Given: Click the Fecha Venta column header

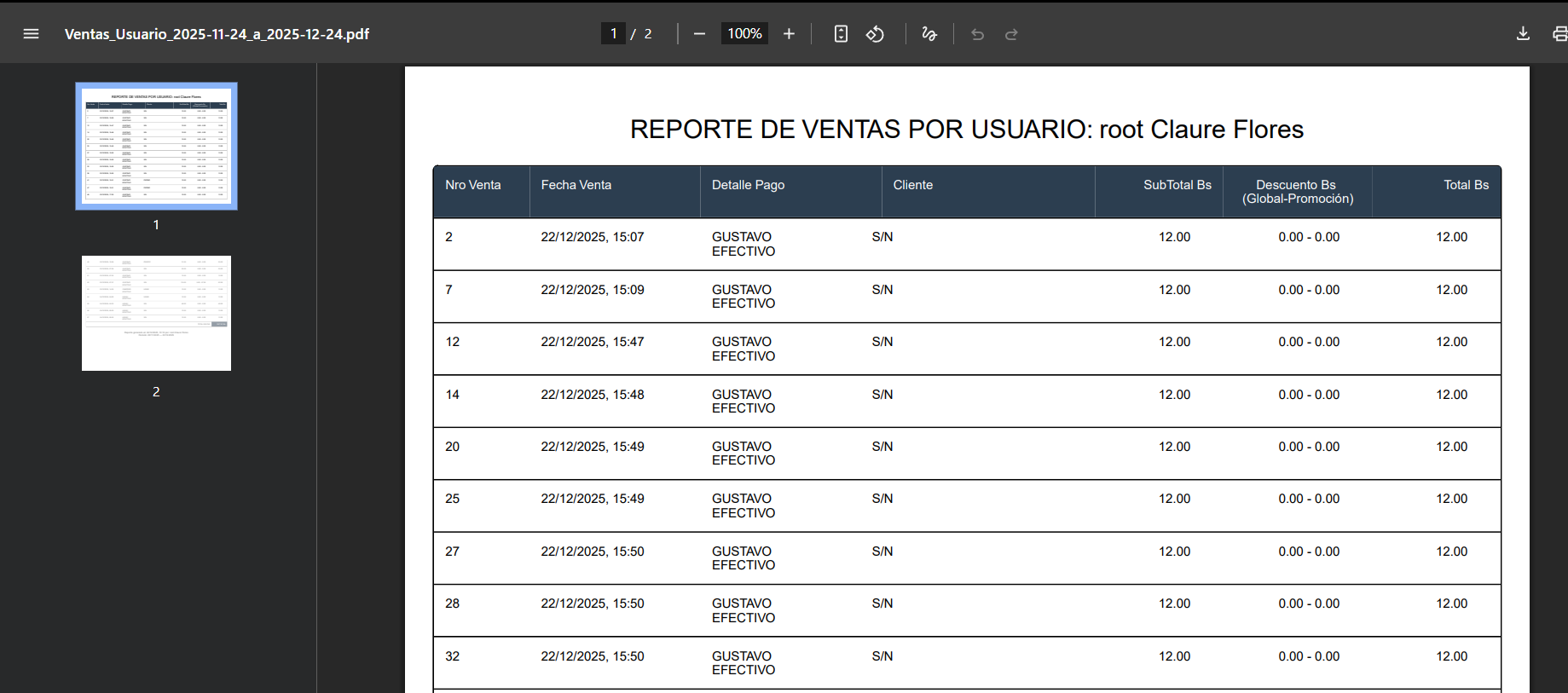Looking at the screenshot, I should [576, 185].
